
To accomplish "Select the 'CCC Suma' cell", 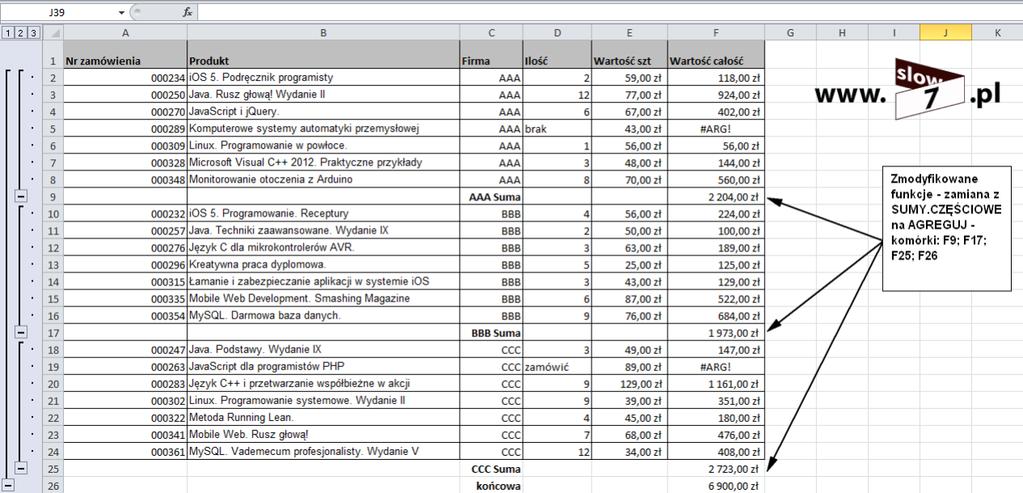I will point(491,468).
